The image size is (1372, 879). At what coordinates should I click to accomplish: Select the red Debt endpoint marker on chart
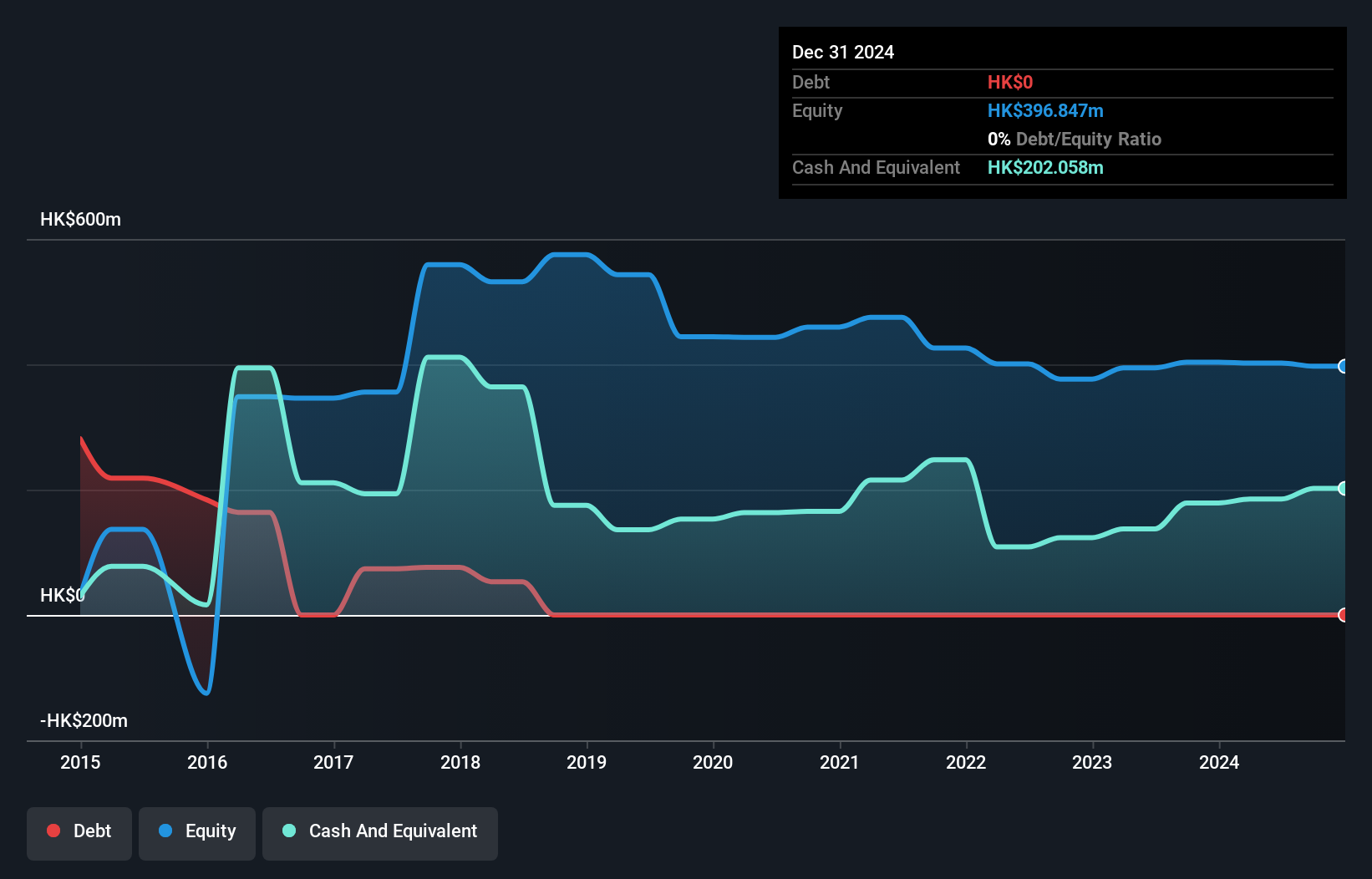coord(1344,615)
